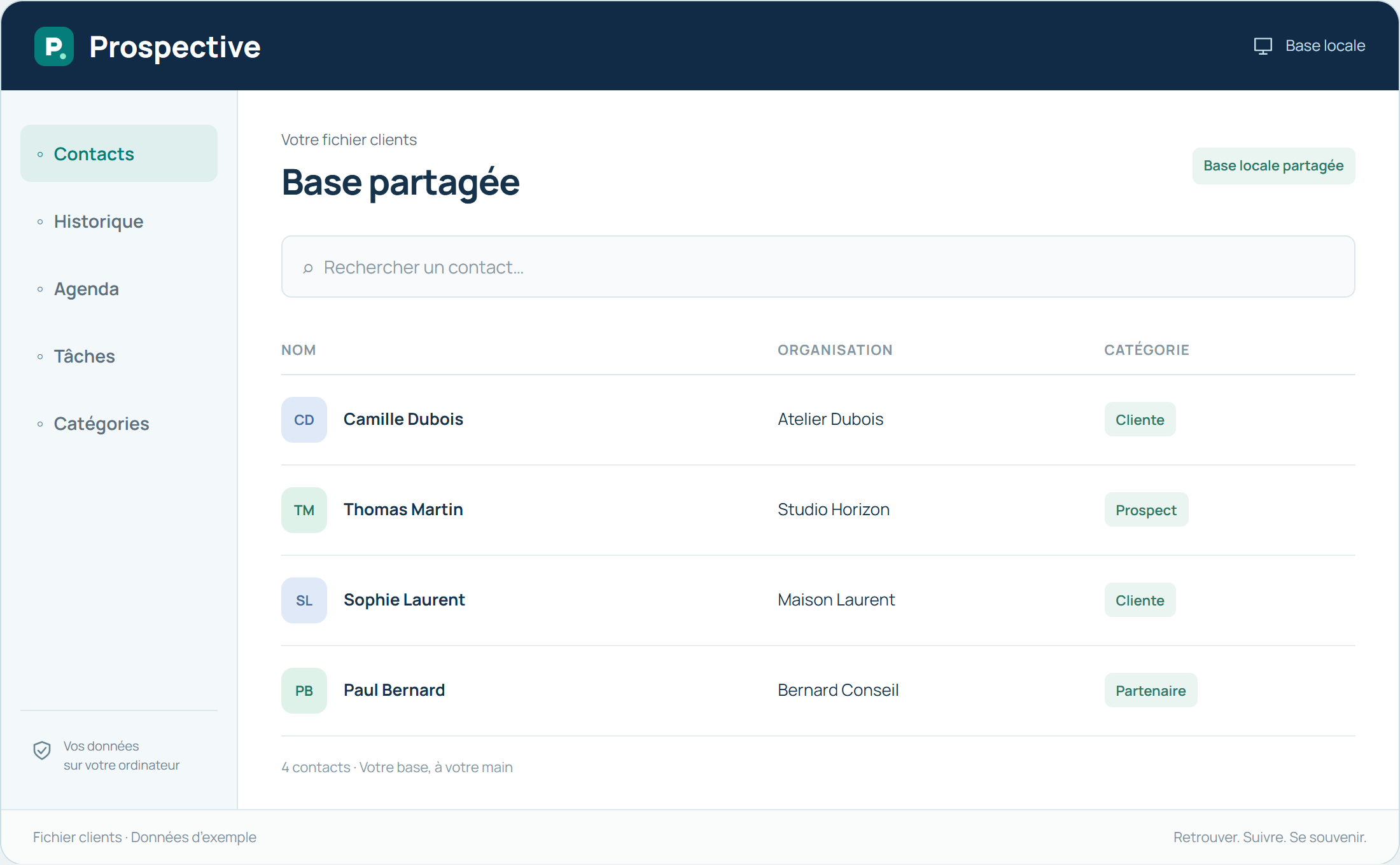Click the Studio Horizon organisation cell
Screen dimensions: 1400x865
click(834, 509)
